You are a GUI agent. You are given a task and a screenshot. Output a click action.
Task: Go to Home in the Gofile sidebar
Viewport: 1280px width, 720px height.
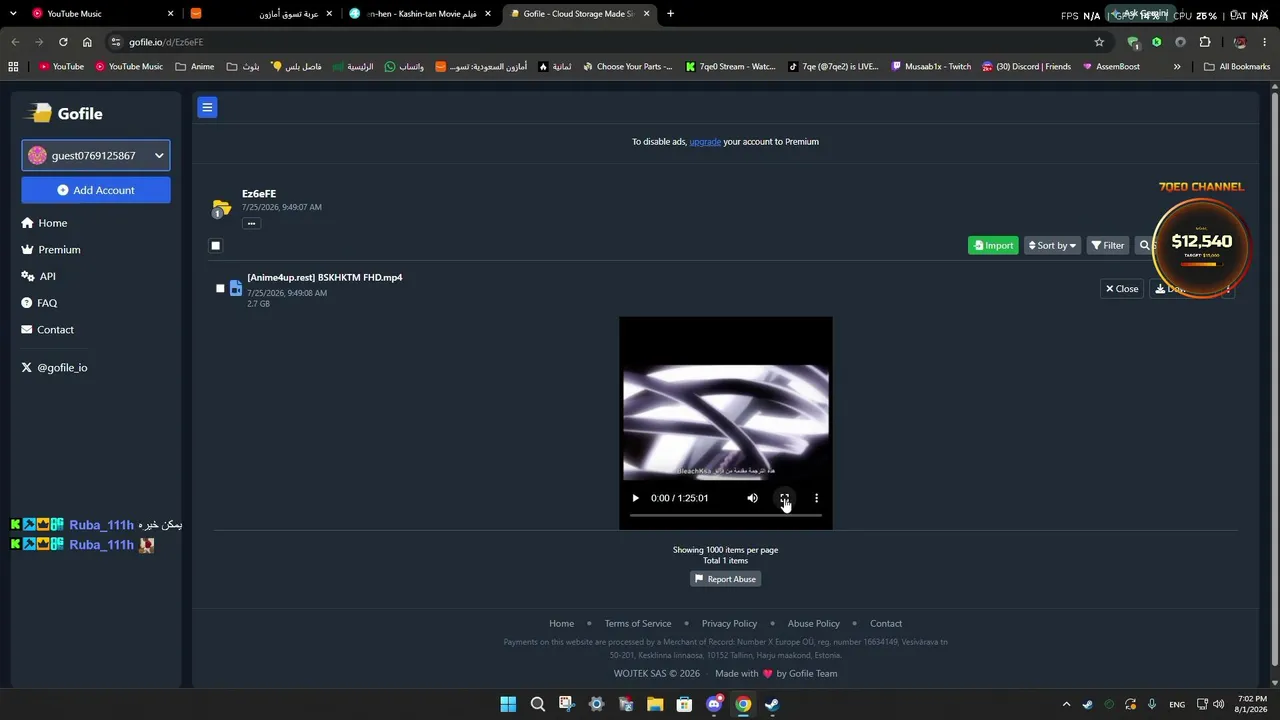45,223
